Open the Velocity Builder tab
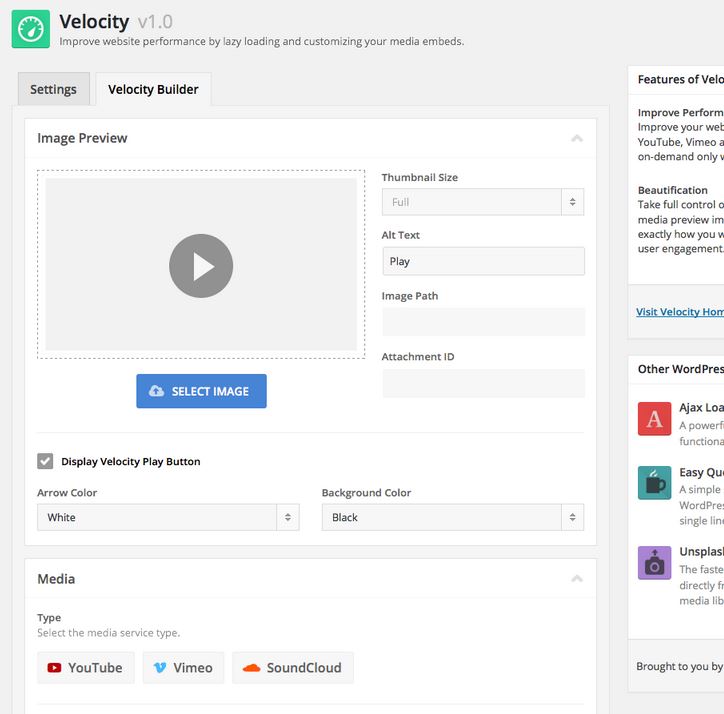Screen dimensions: 724x714 click(153, 89)
